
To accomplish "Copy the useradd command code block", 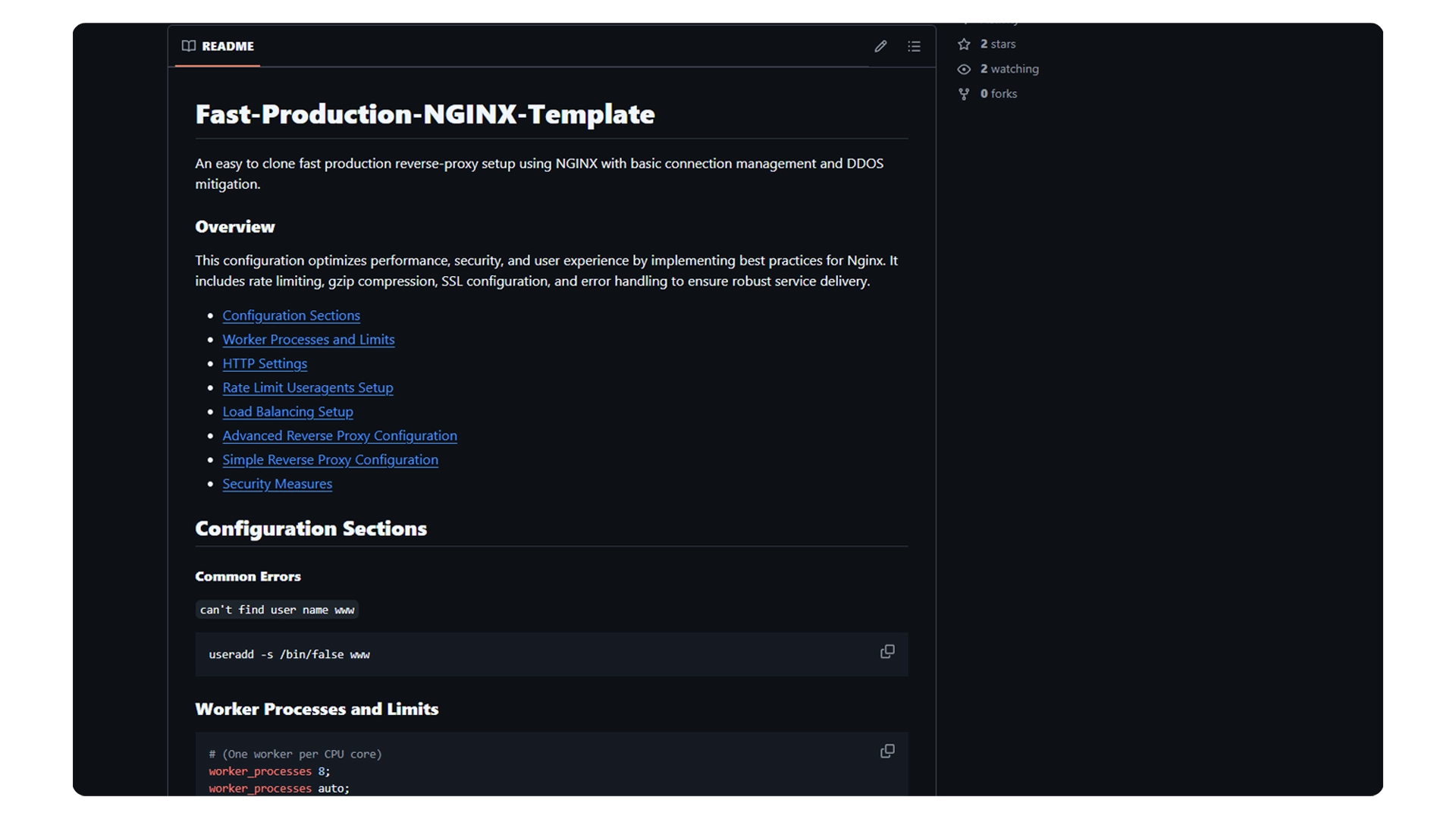I will (887, 652).
